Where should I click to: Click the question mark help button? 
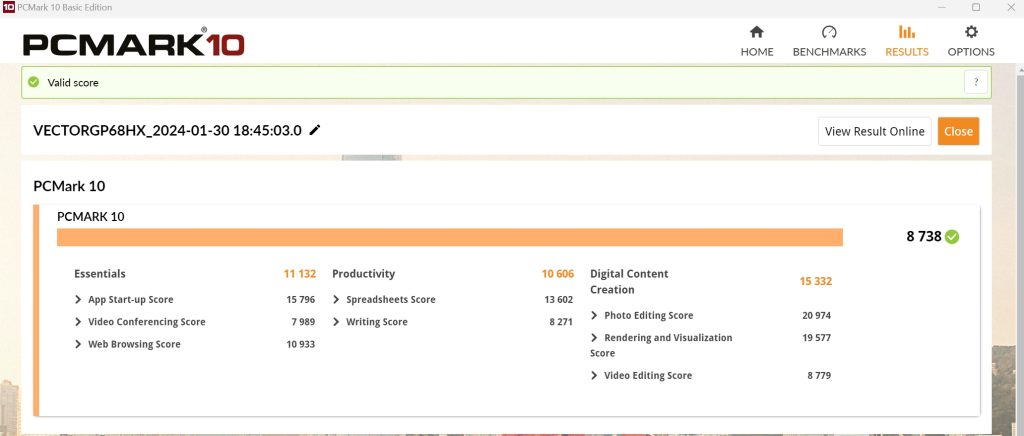point(976,82)
